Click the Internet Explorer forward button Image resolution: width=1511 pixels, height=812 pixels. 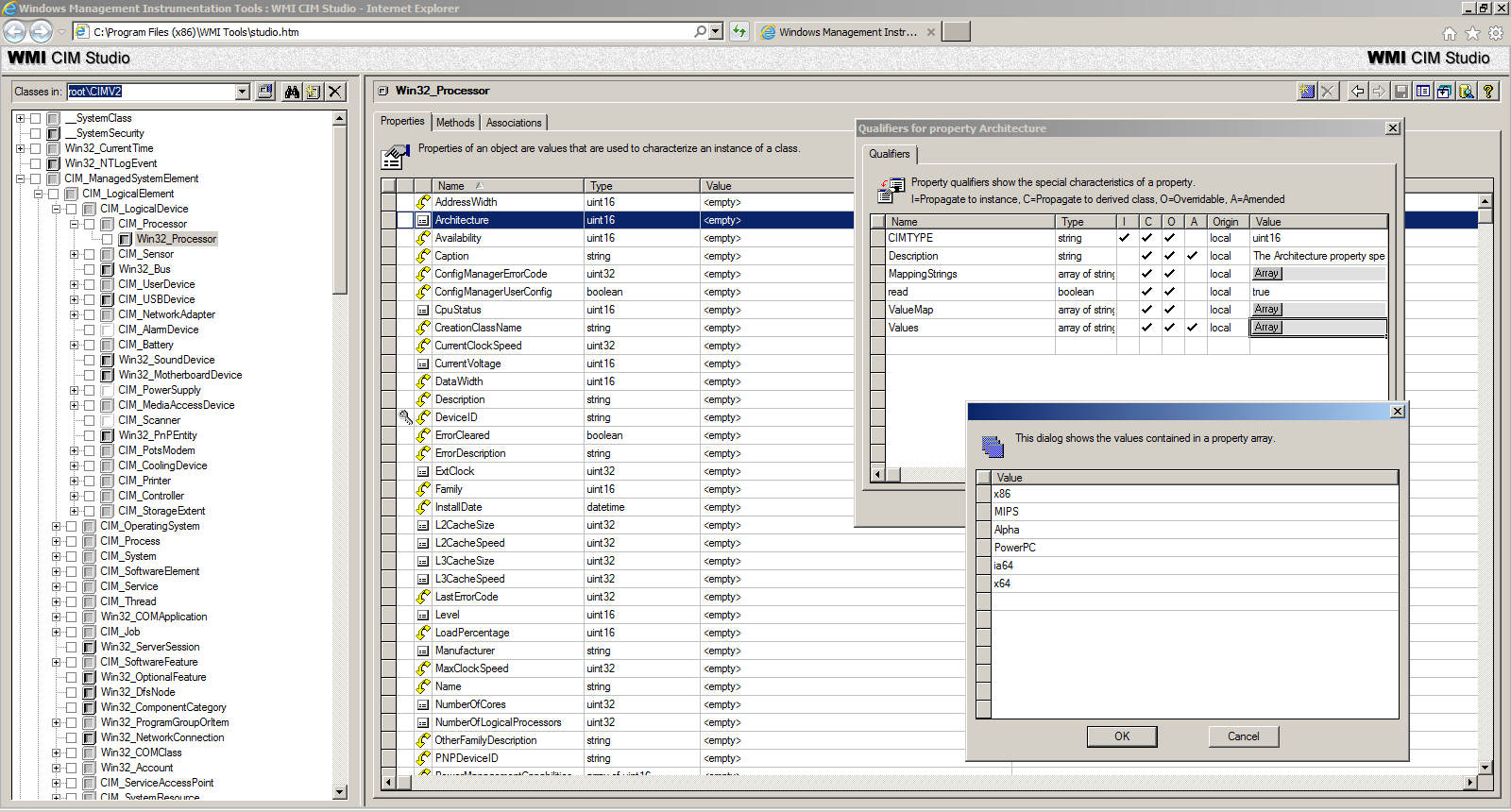41,31
